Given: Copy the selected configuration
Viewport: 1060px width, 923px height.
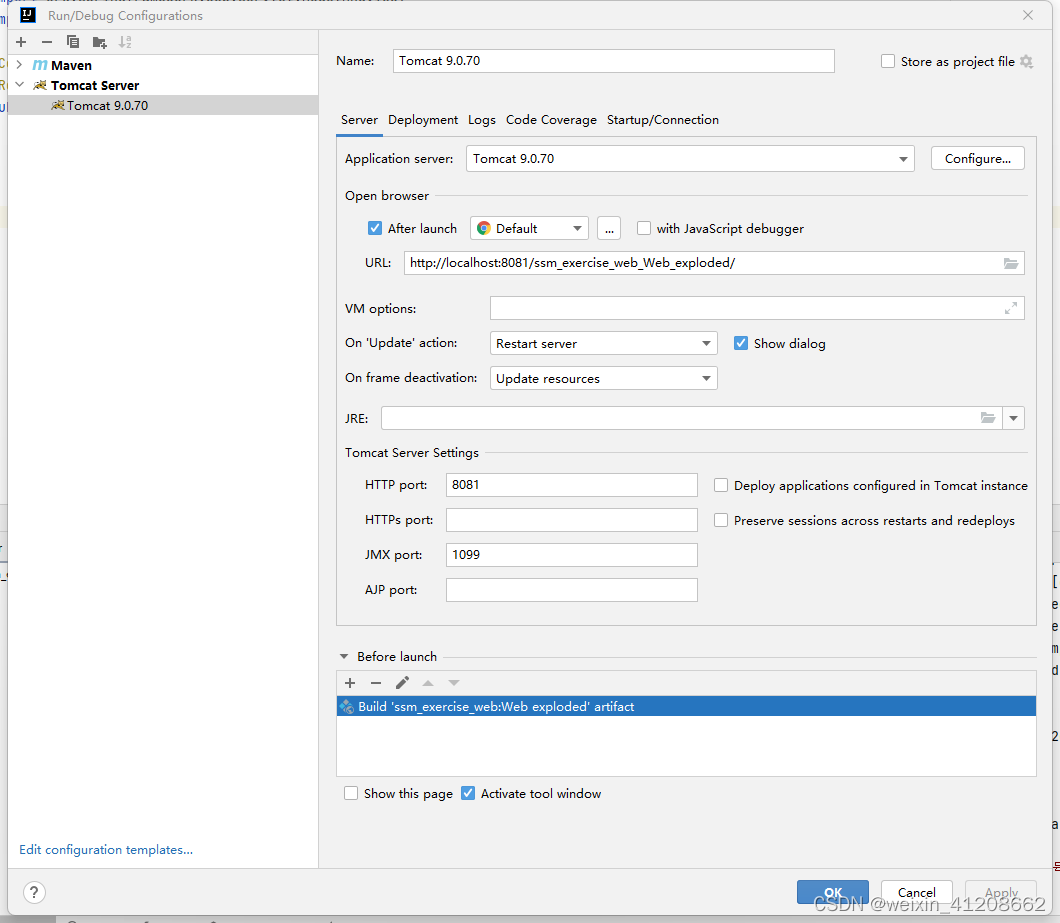Looking at the screenshot, I should click(x=72, y=42).
